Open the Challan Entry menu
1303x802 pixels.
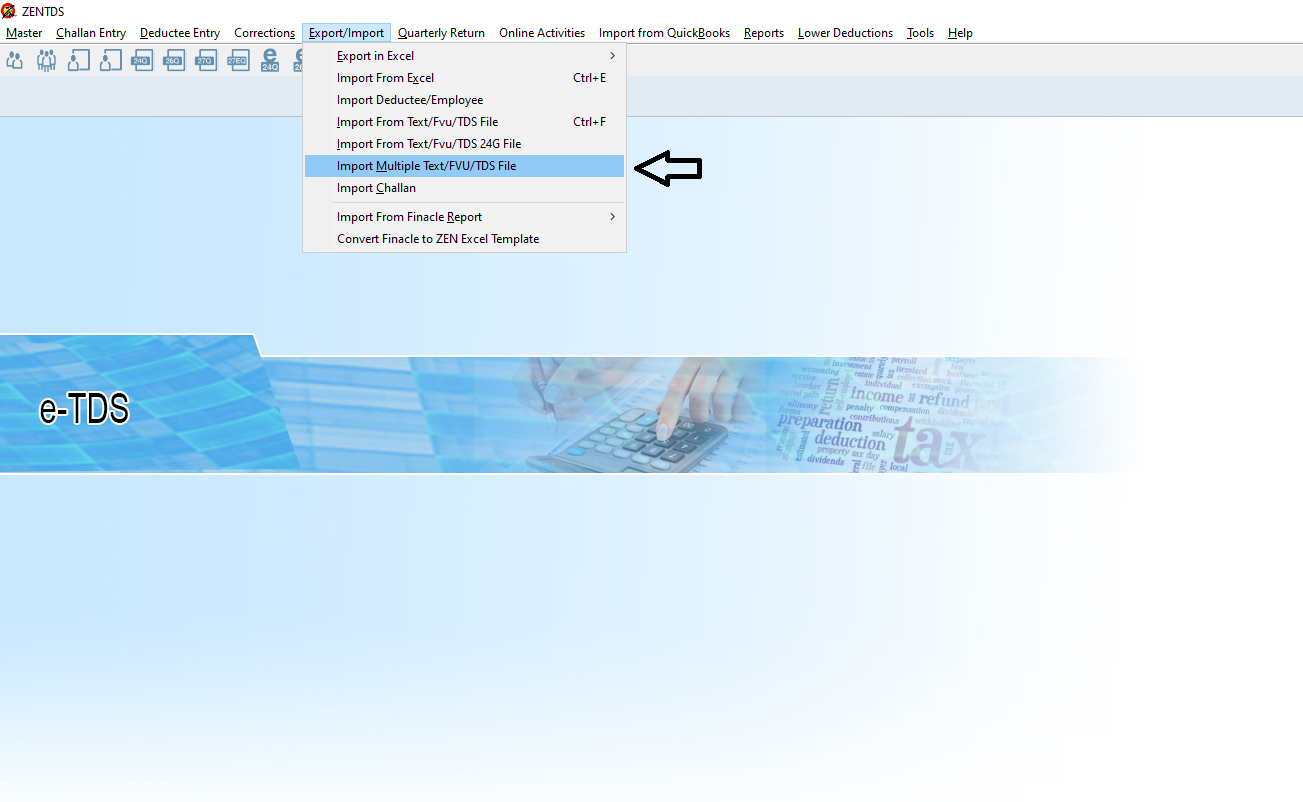(91, 33)
